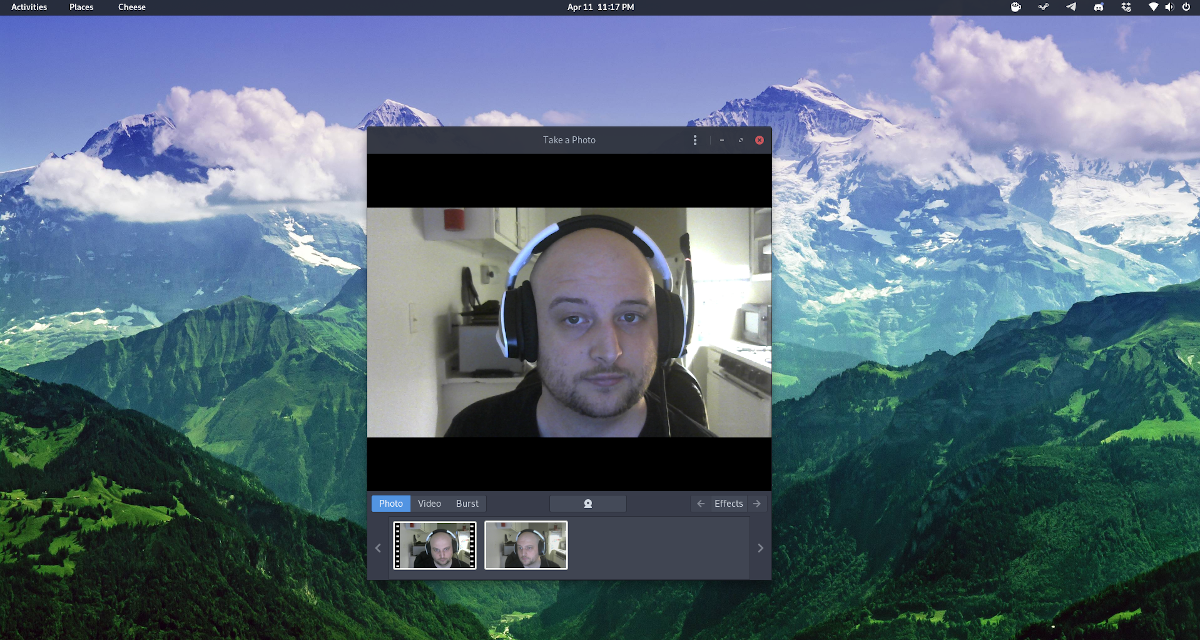Expand thumbnail strip right chevron

pyautogui.click(x=760, y=548)
